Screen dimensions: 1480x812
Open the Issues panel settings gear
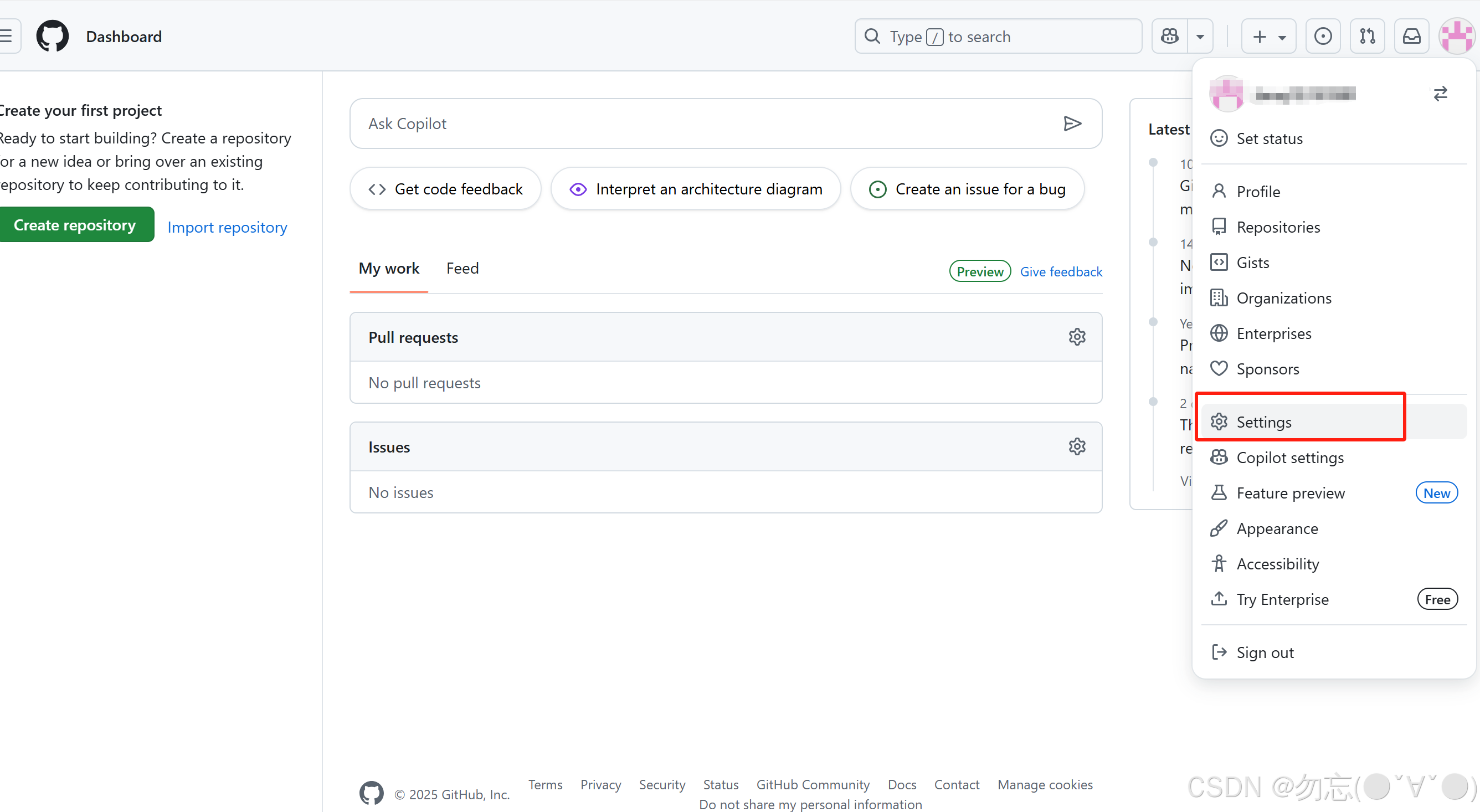pyautogui.click(x=1077, y=446)
